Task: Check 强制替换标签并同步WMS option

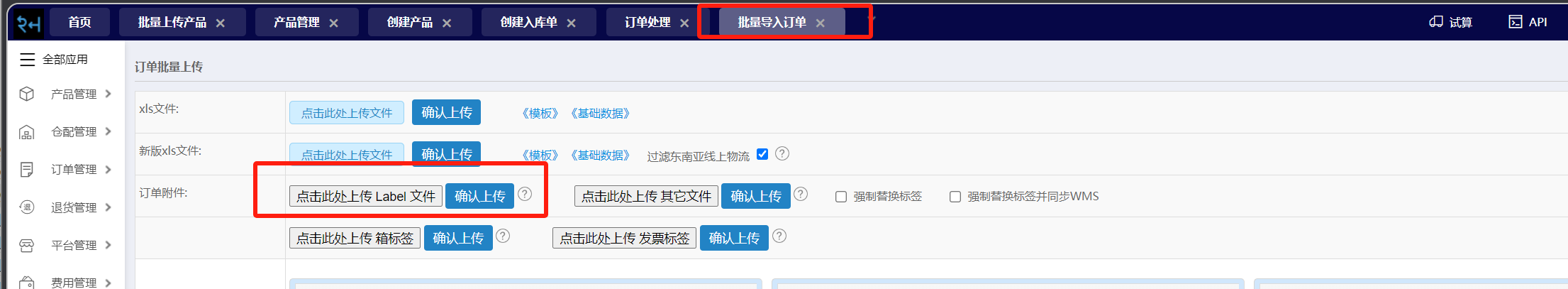Action: coord(955,197)
